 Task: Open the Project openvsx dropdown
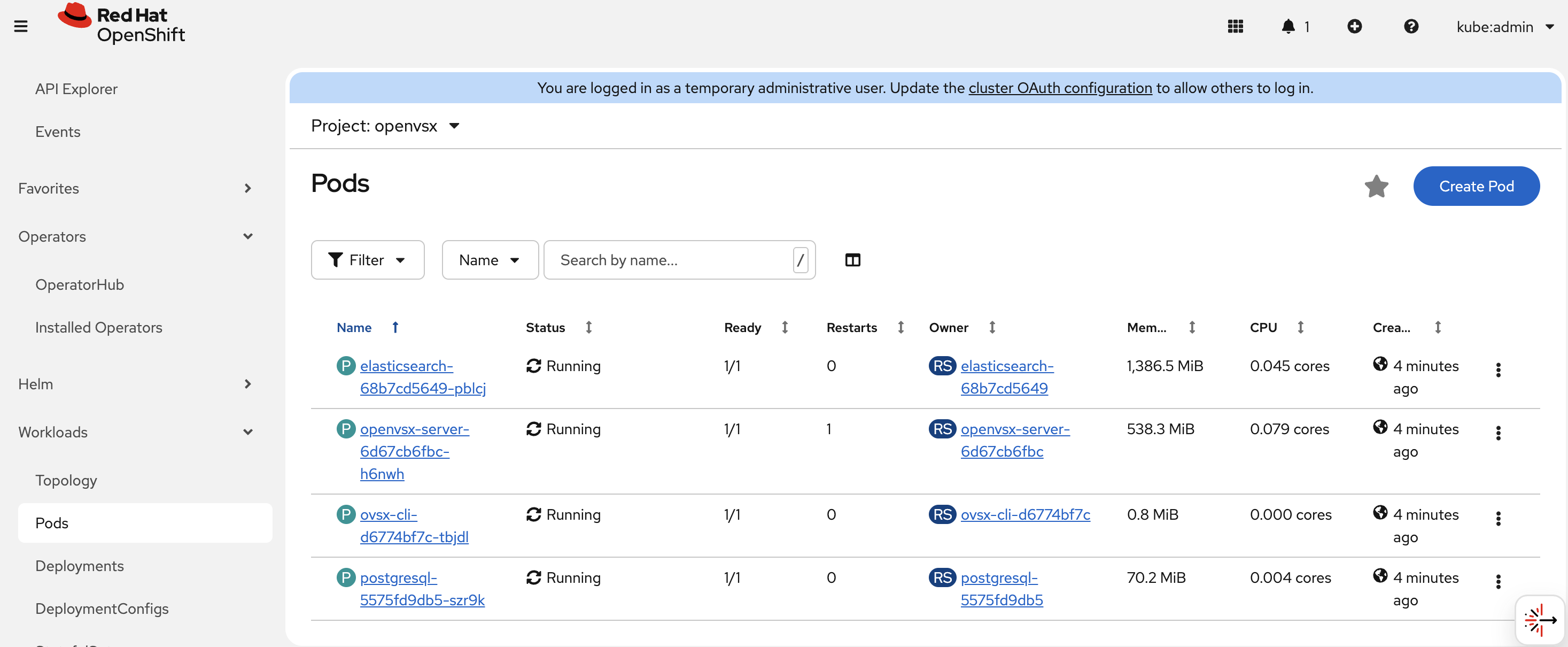[x=385, y=126]
